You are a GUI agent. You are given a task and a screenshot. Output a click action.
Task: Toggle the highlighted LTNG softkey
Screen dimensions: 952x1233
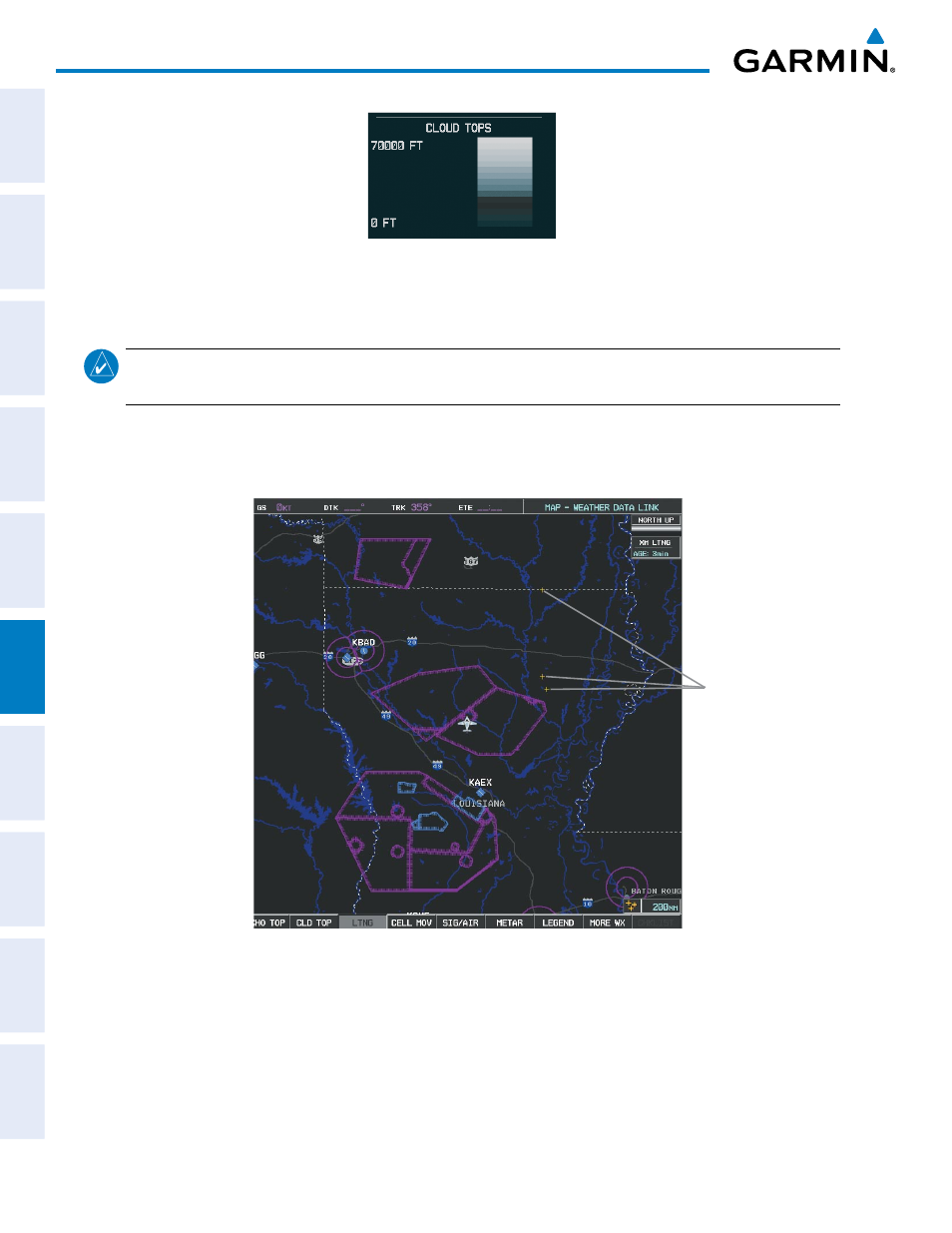(x=363, y=923)
